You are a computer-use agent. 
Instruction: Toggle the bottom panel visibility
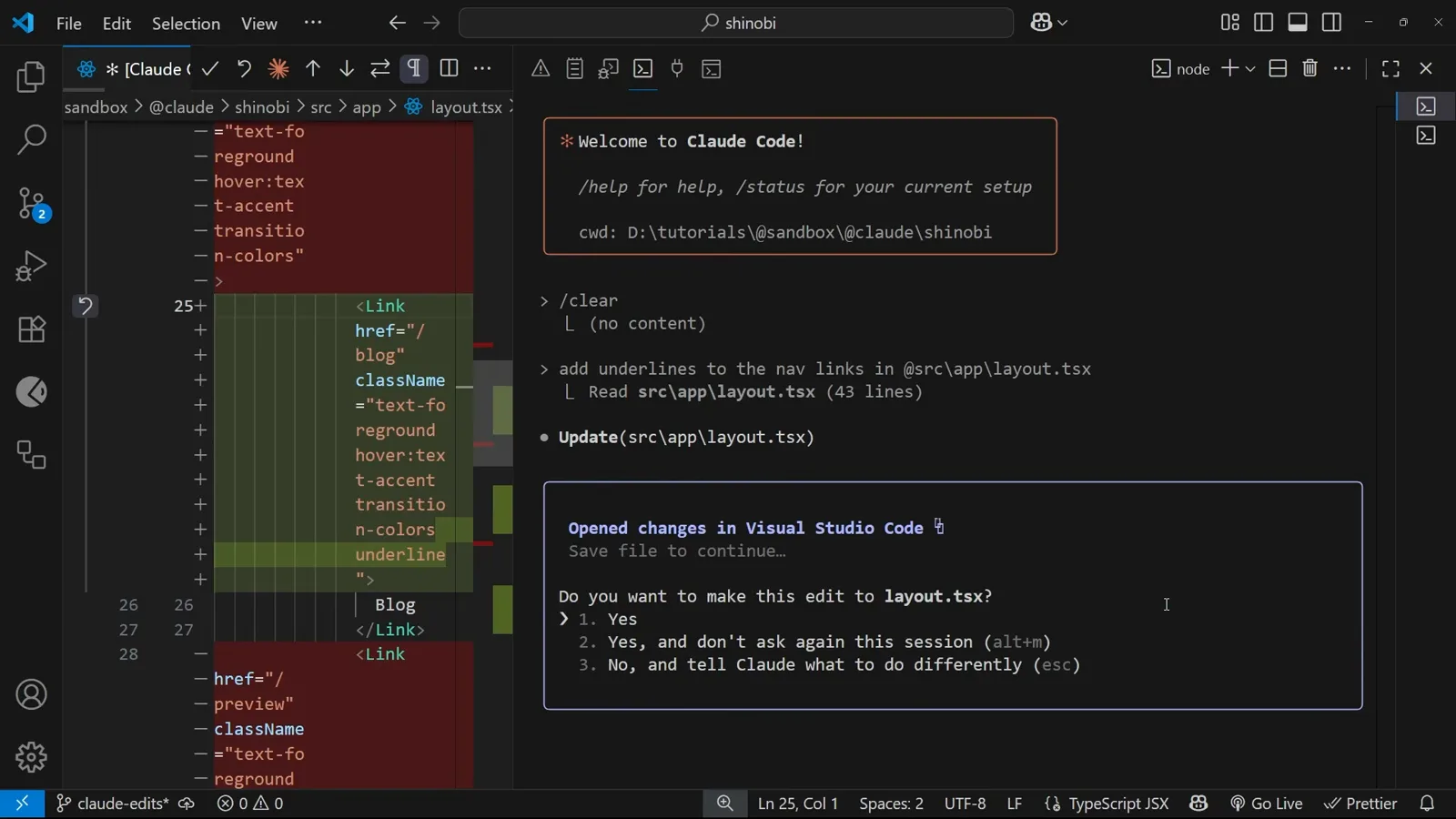click(x=1298, y=23)
